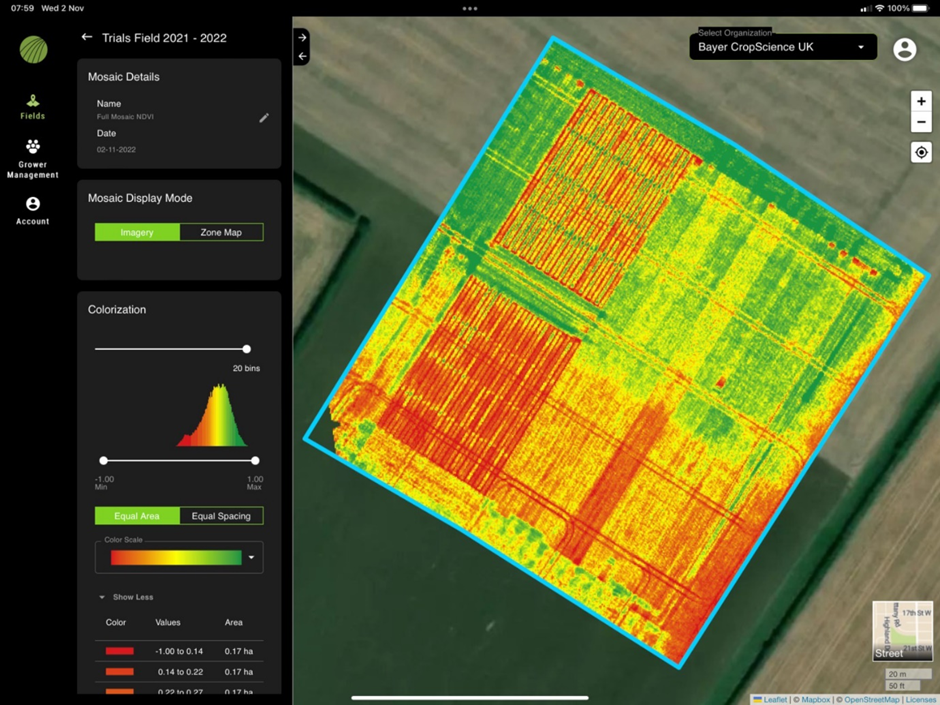
Task: Click the swatch for 0.14 to 0.22
Action: [x=120, y=672]
